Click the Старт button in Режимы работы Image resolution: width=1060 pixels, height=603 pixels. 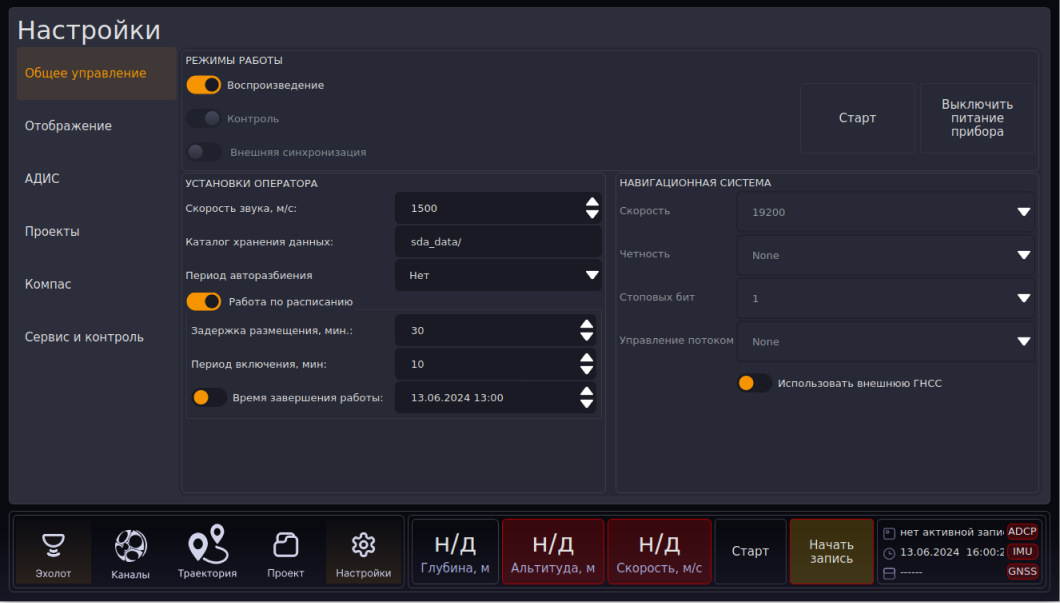click(x=857, y=118)
